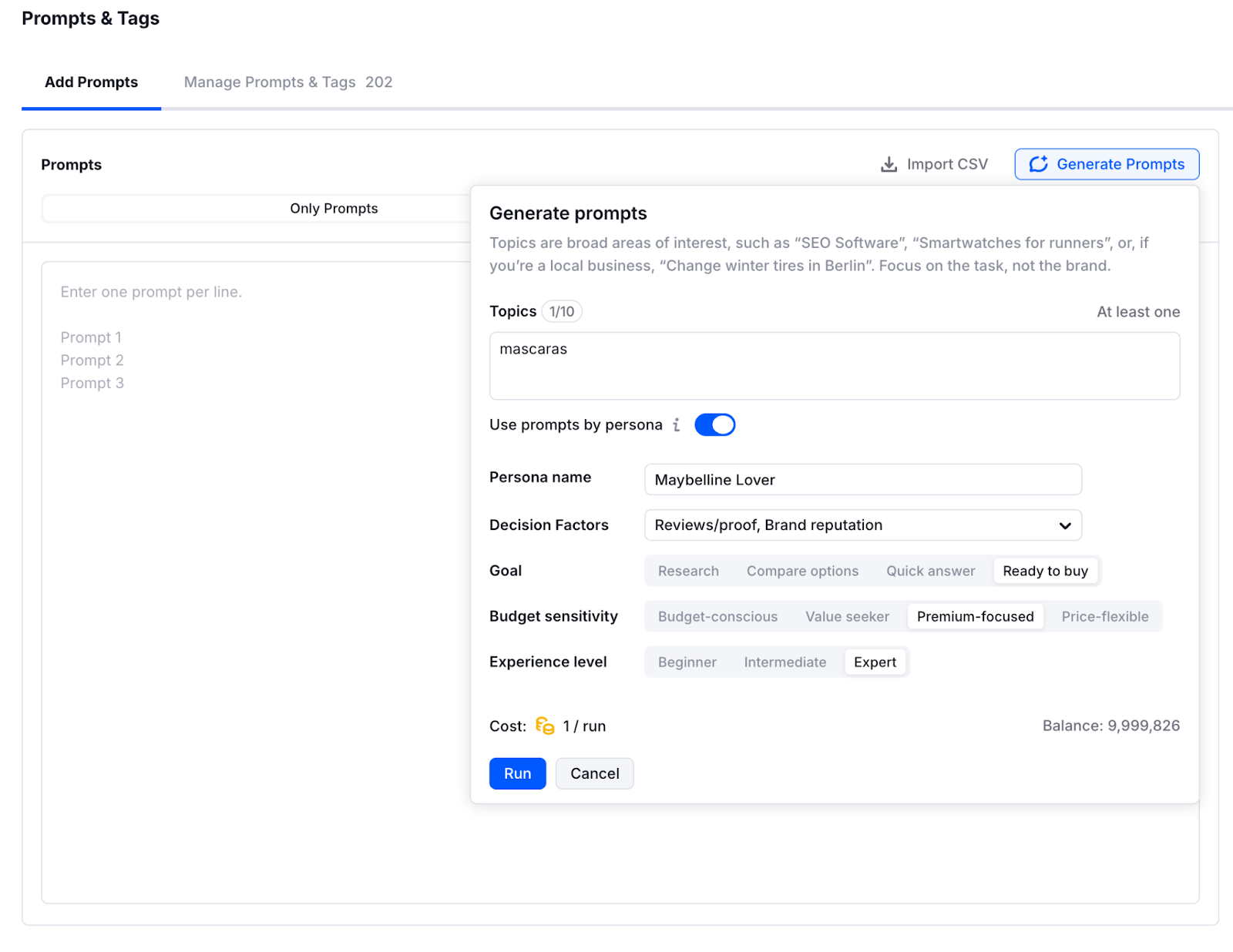Select the Only Prompts segment
The width and height of the screenshot is (1233, 952).
click(x=334, y=209)
